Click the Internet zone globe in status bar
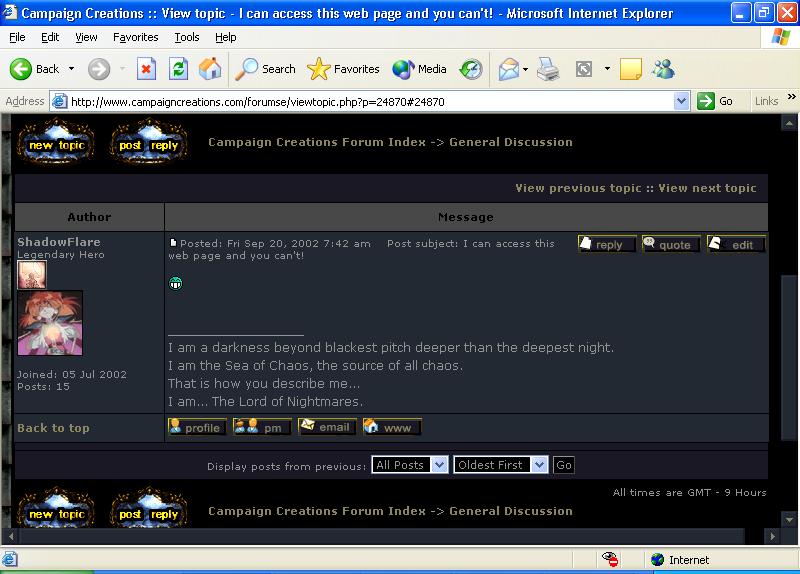This screenshot has width=800, height=574. pos(658,560)
